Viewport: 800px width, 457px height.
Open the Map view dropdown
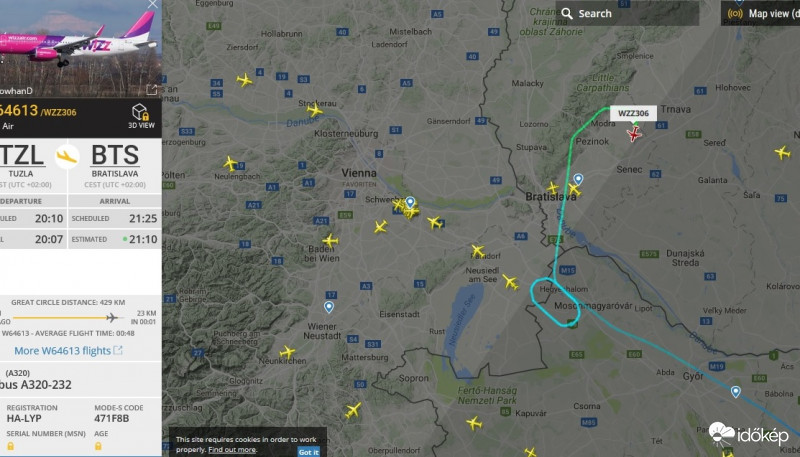point(761,13)
